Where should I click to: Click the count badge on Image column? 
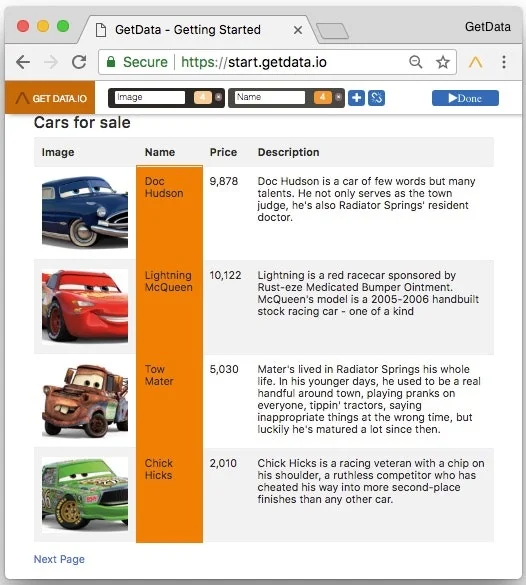[x=203, y=97]
